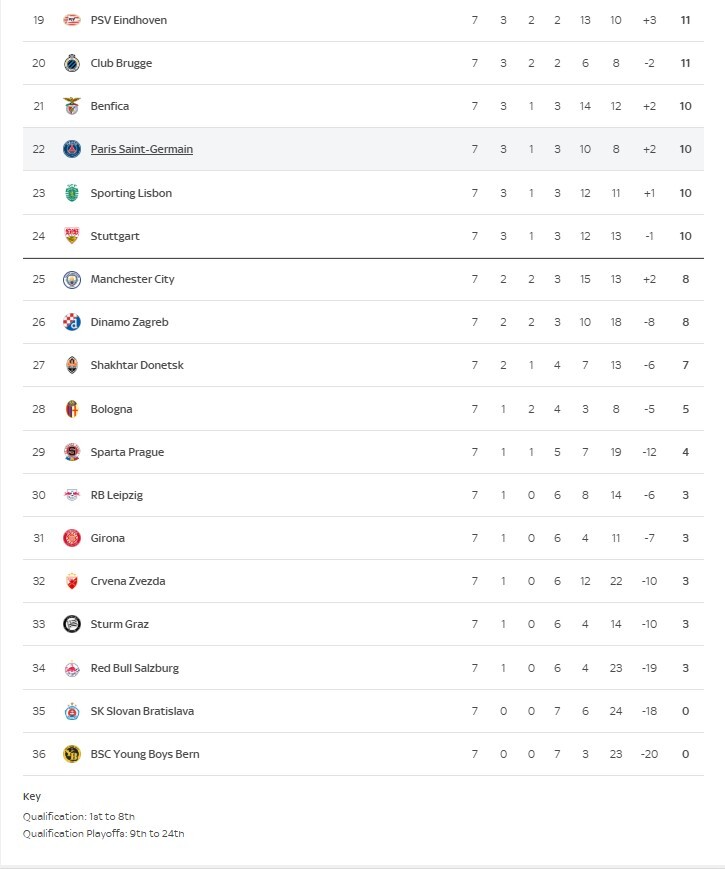Click the Crvena Zvezda team name
Image resolution: width=725 pixels, height=869 pixels.
128,581
